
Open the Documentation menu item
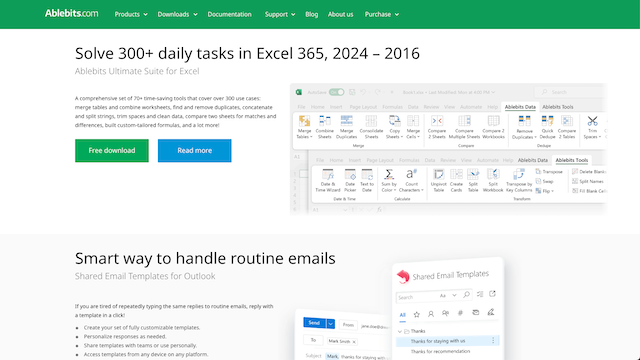click(x=229, y=14)
